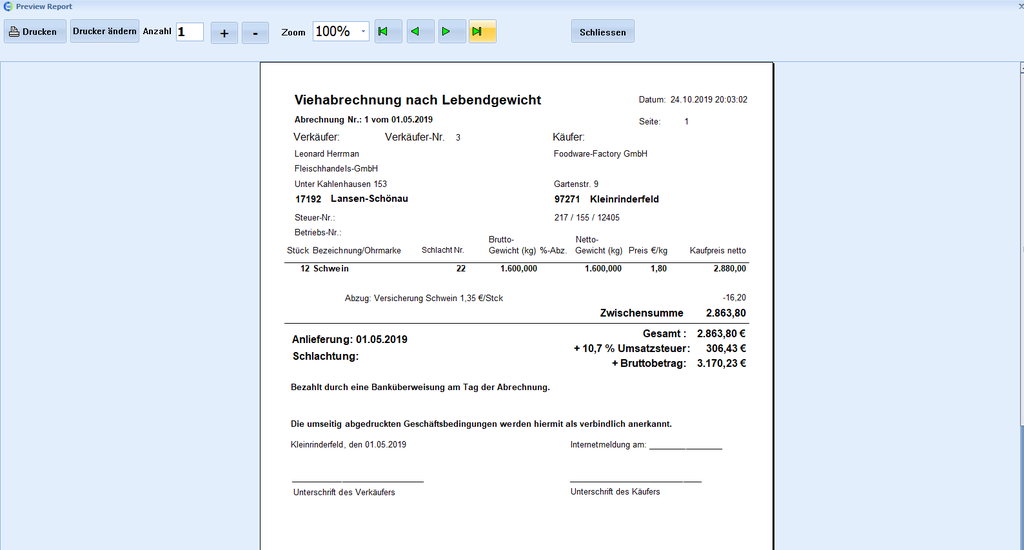Click the date 24.10.2019 20:03:02

(x=709, y=100)
